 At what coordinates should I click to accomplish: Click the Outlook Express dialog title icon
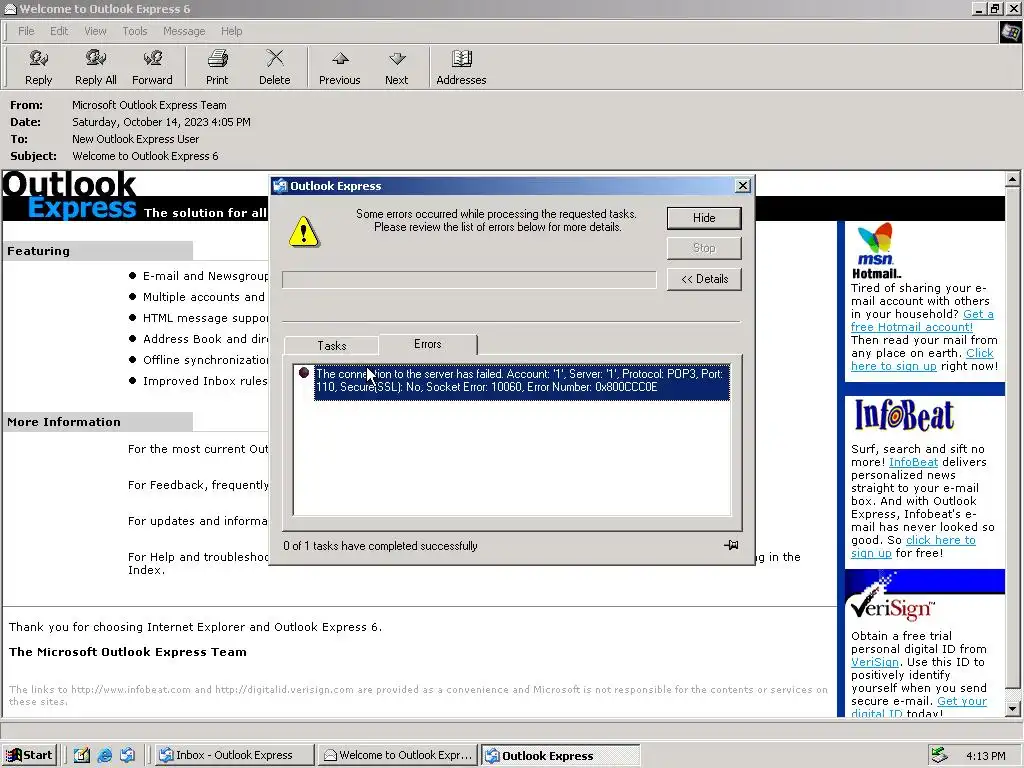(x=280, y=186)
